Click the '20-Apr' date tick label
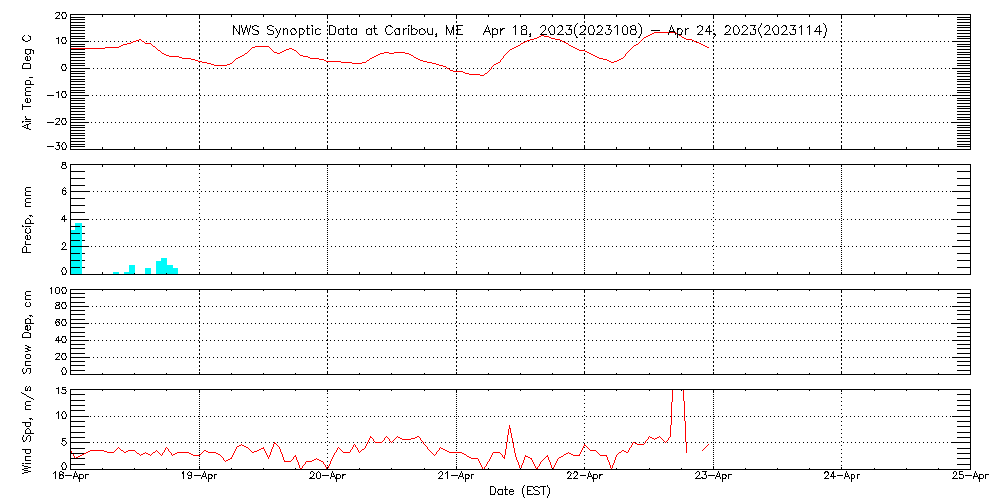The height and width of the screenshot is (500, 1000). coord(328,477)
